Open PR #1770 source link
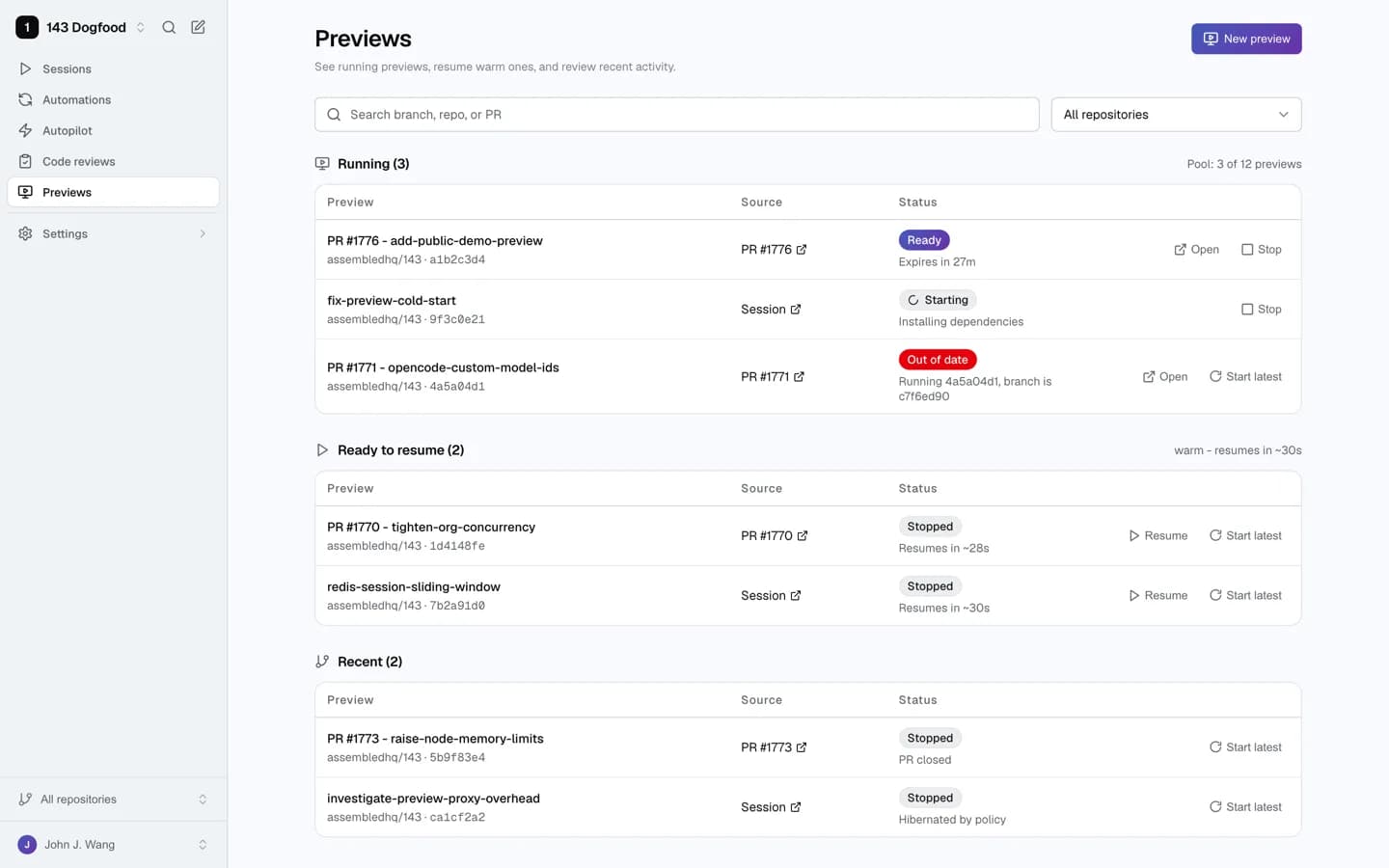Screen dimensions: 1389x868 click(x=775, y=535)
